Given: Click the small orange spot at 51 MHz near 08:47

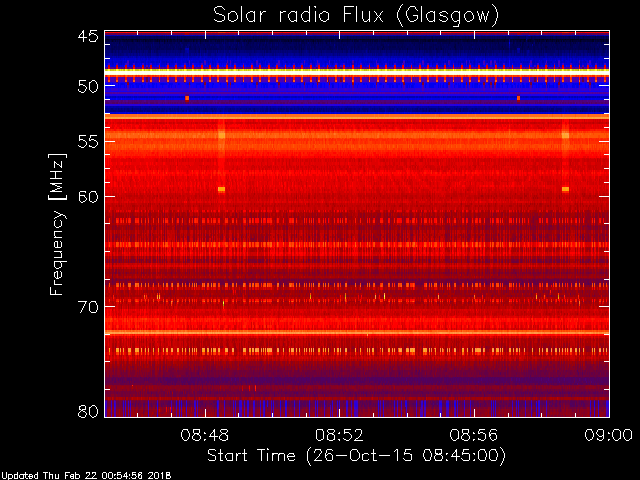Looking at the screenshot, I should (187, 98).
